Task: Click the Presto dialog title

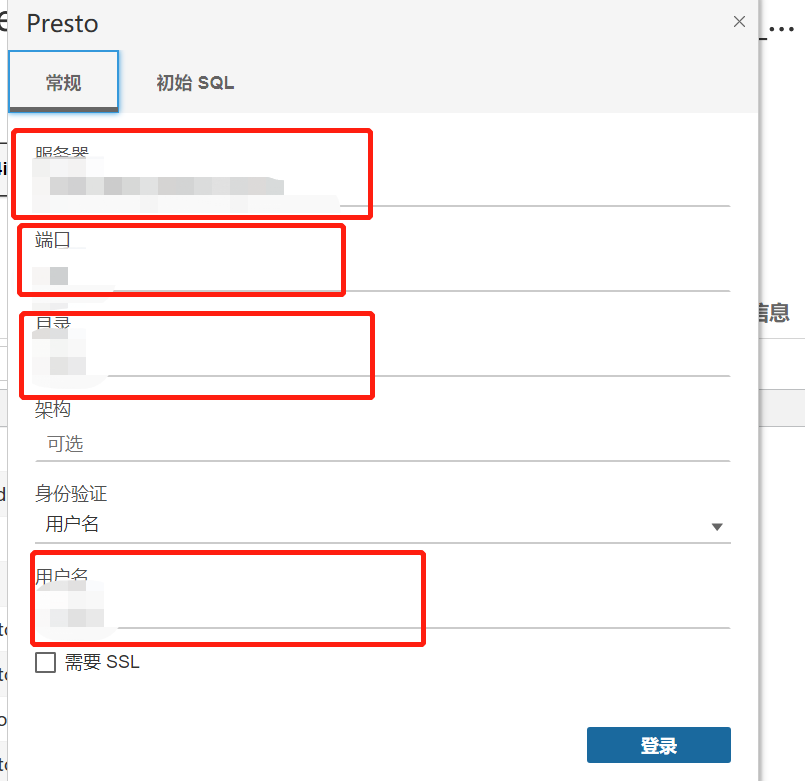Action: pyautogui.click(x=62, y=23)
